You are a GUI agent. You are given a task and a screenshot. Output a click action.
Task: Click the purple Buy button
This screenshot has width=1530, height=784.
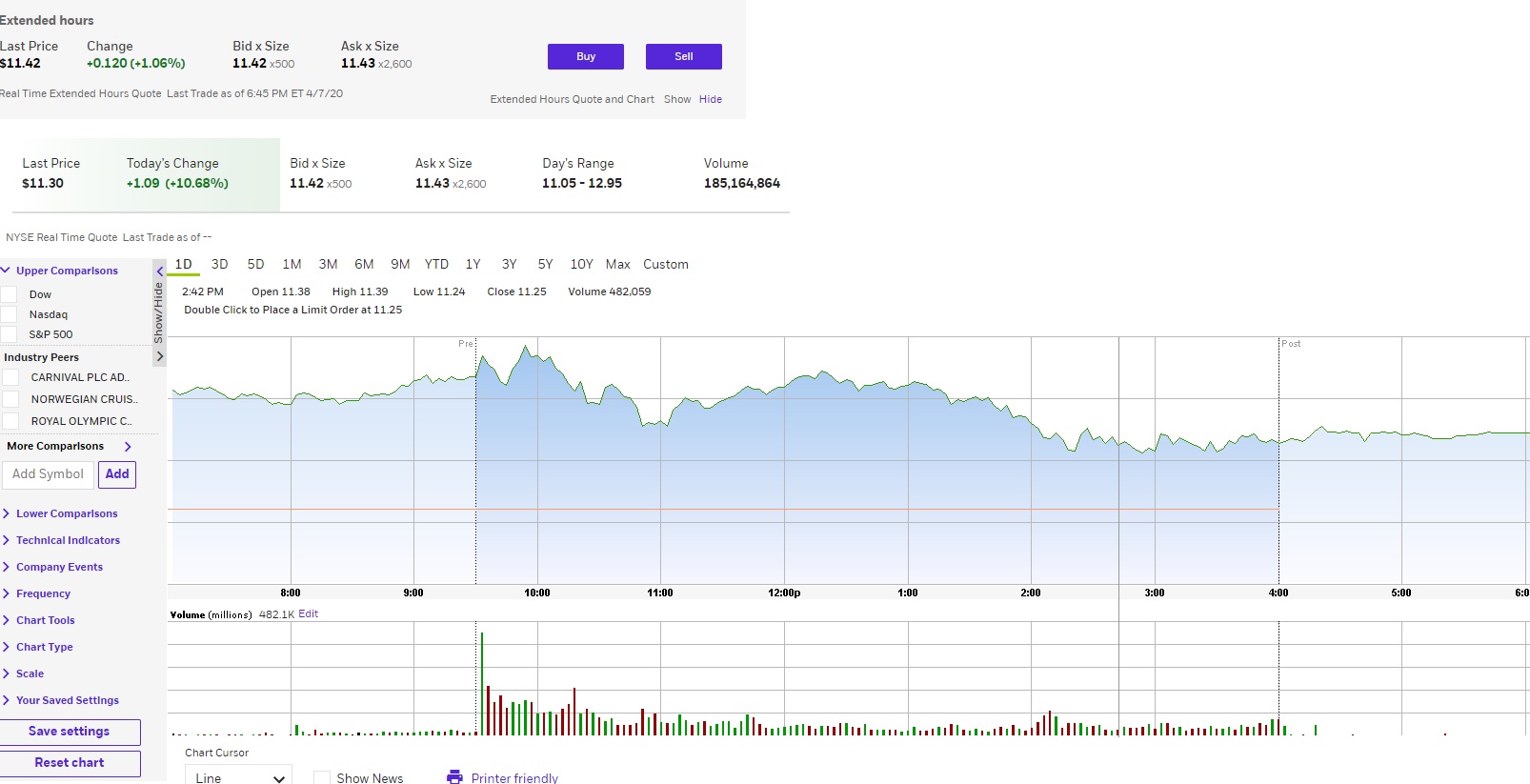click(586, 56)
